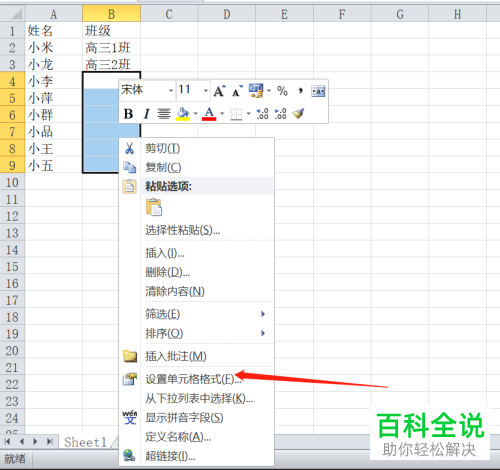This screenshot has height=470, width=500.
Task: Click the Copy icon in context menu
Action: pos(130,167)
